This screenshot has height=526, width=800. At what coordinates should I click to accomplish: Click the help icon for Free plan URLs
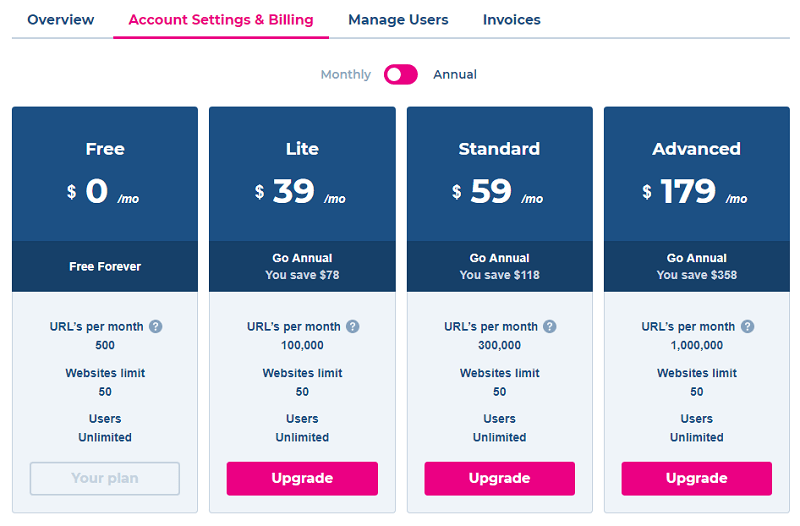156,327
